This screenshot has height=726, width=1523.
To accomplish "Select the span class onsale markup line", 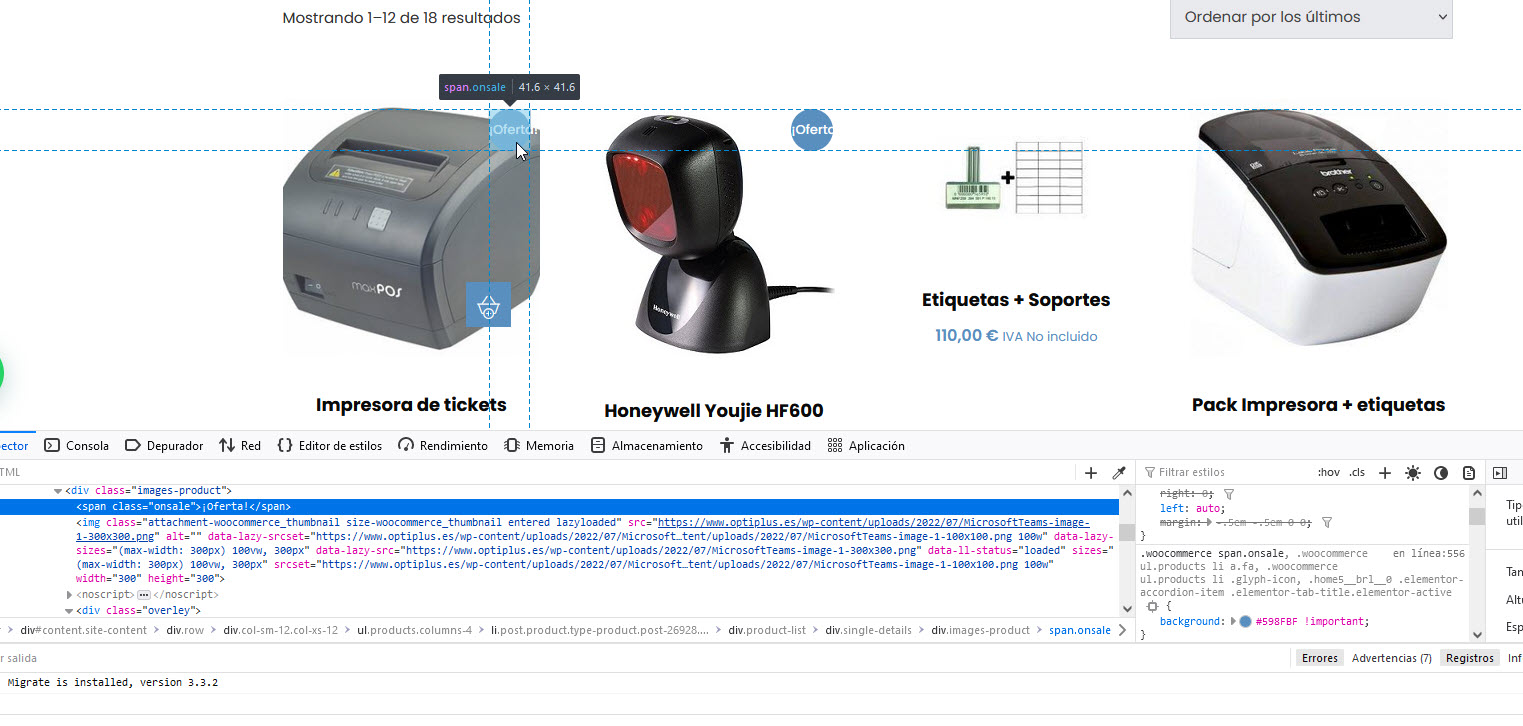I will coord(559,507).
